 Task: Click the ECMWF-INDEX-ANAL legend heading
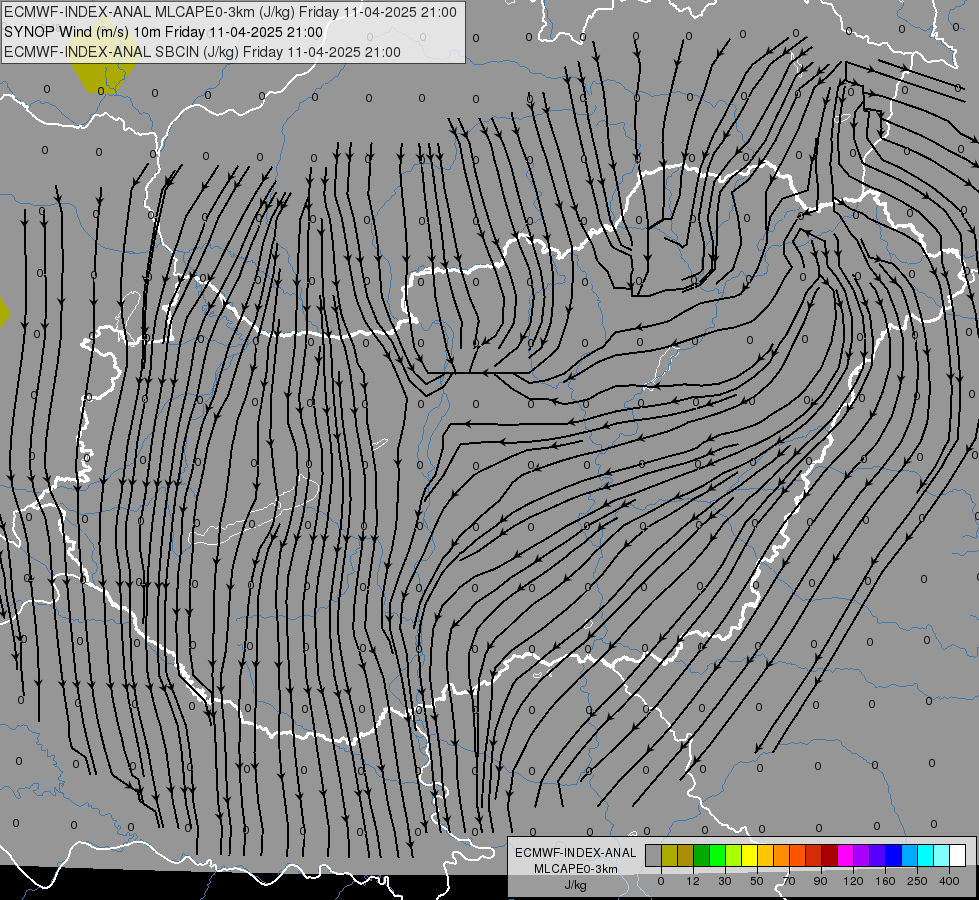point(576,853)
